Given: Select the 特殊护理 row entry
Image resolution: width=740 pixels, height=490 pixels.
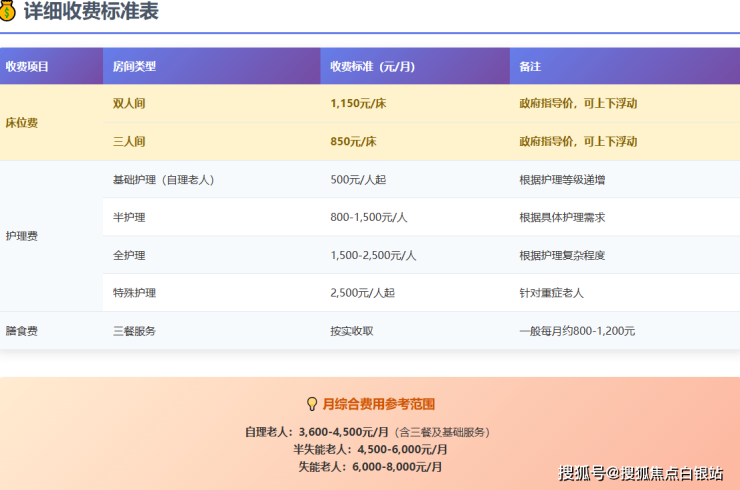Looking at the screenshot, I should (x=212, y=293).
